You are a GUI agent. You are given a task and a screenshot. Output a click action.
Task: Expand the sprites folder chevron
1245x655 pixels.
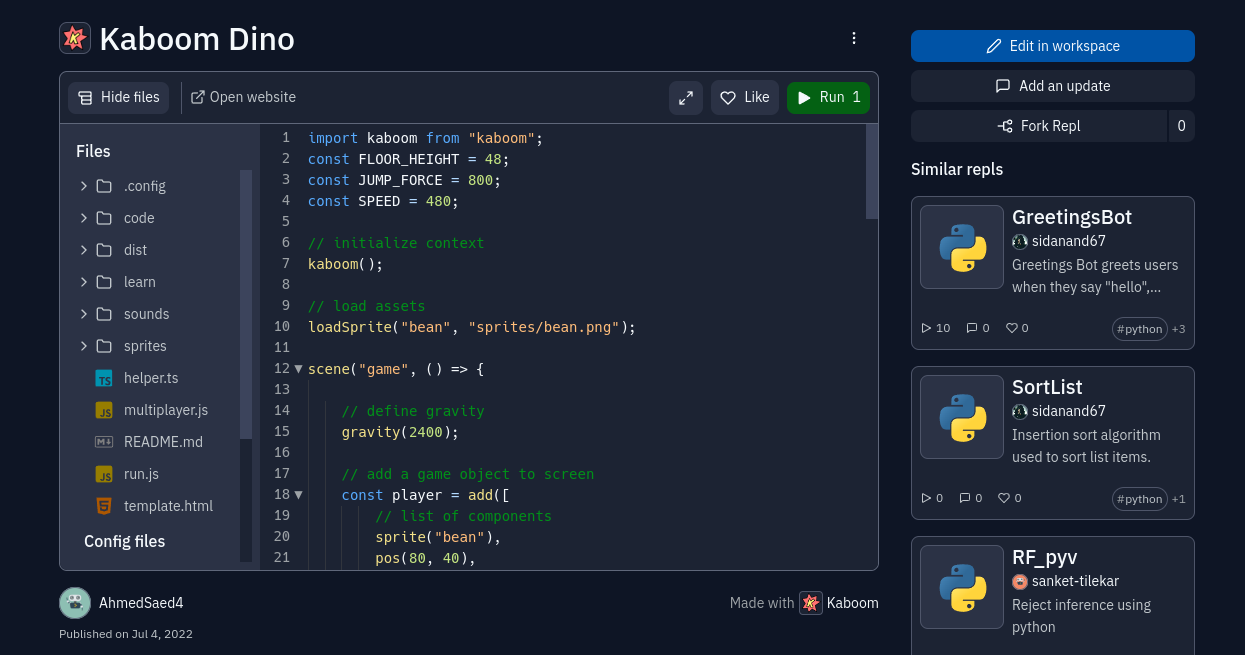[84, 346]
